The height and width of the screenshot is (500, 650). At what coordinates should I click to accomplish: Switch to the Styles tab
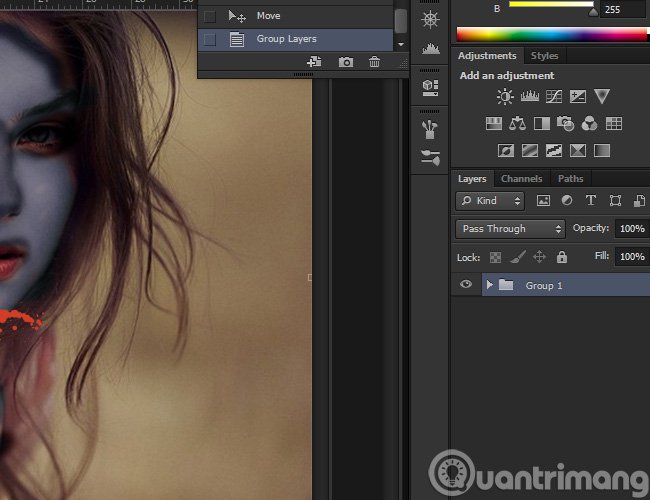coord(544,56)
